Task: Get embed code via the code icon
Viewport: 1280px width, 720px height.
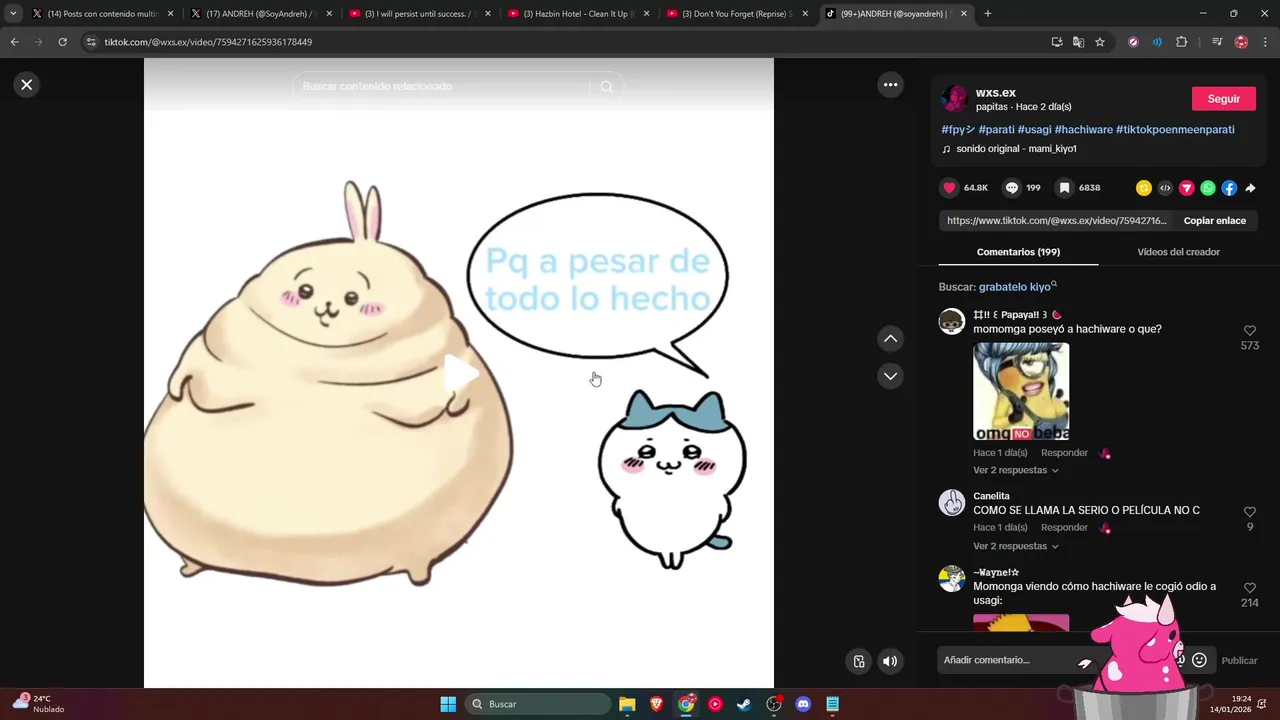Action: tap(1165, 188)
